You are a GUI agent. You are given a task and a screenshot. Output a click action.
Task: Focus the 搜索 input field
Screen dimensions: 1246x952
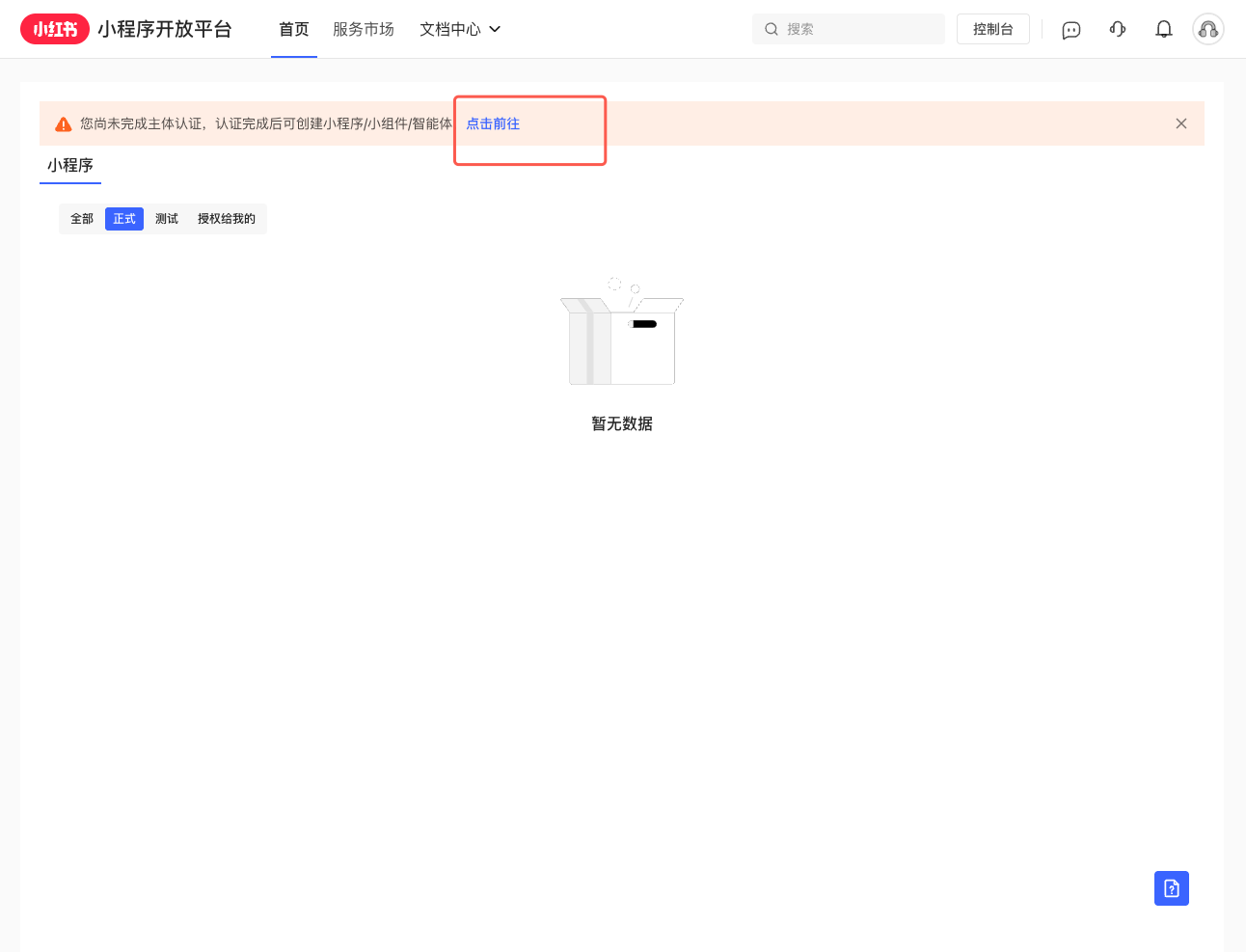click(x=858, y=29)
